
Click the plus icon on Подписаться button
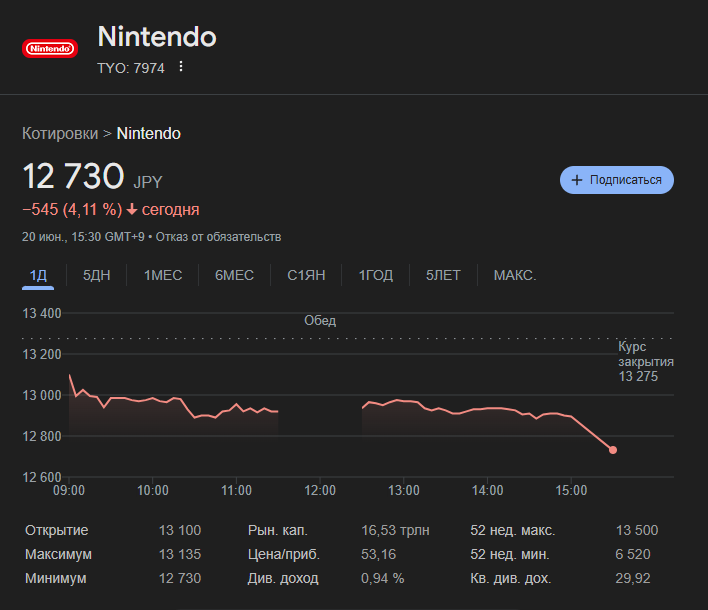[577, 180]
